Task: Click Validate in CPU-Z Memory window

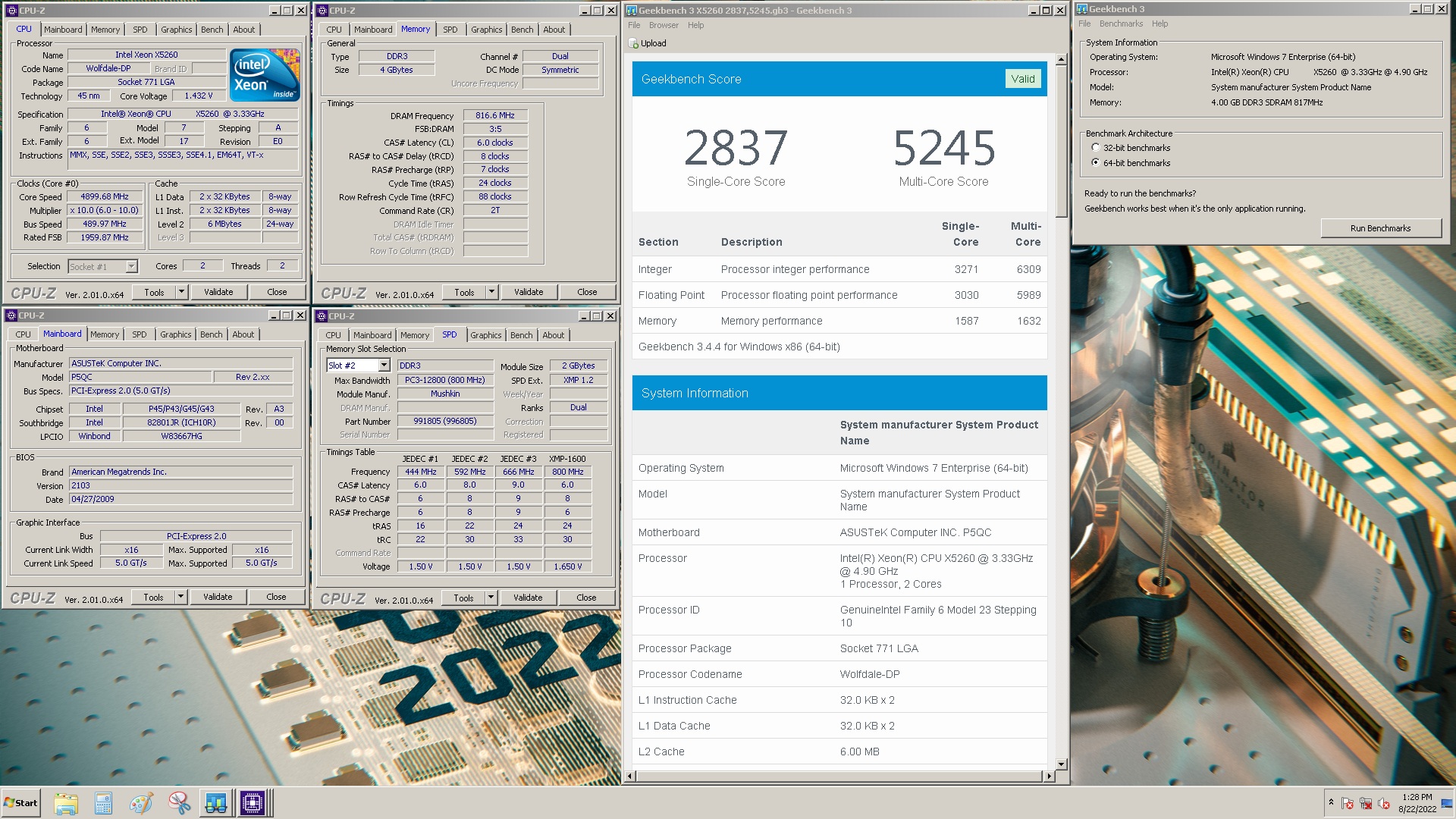Action: point(529,292)
